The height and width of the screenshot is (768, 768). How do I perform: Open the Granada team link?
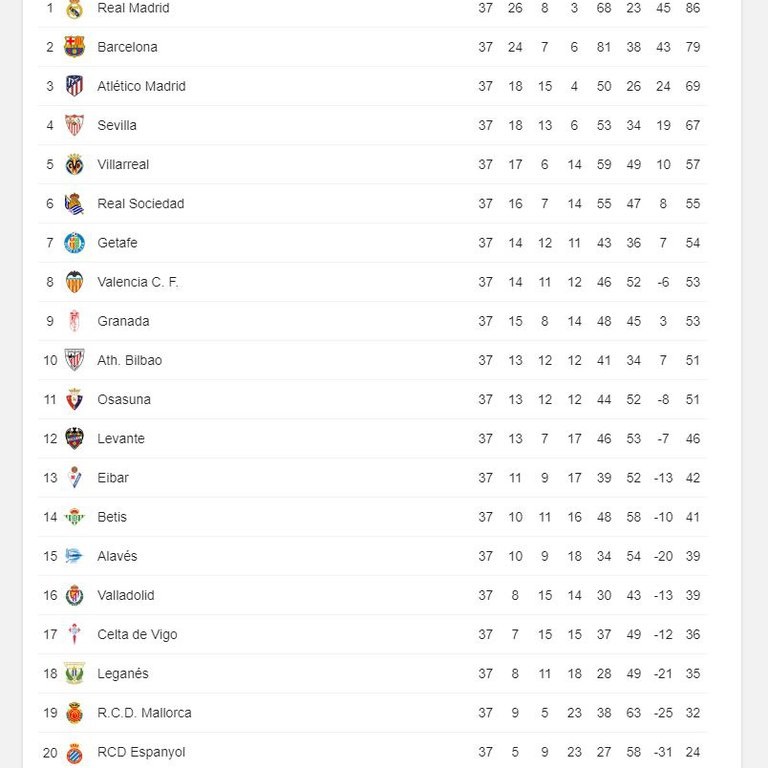pos(123,321)
